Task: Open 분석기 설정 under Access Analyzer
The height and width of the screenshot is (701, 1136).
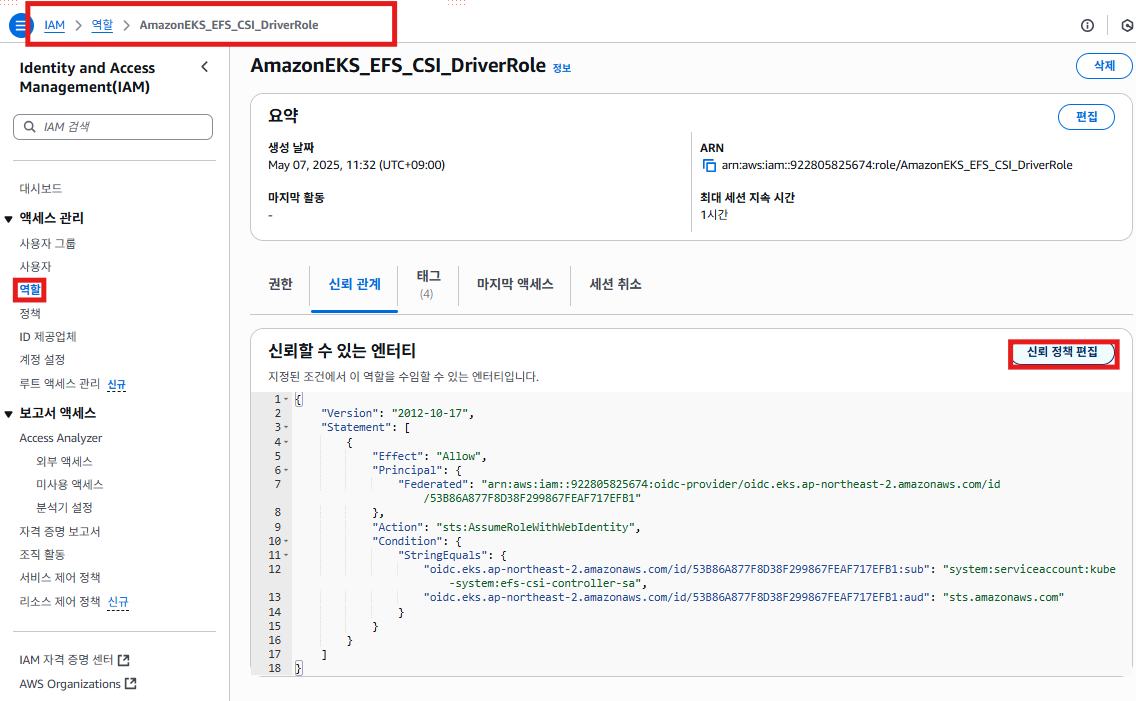Action: coord(64,508)
